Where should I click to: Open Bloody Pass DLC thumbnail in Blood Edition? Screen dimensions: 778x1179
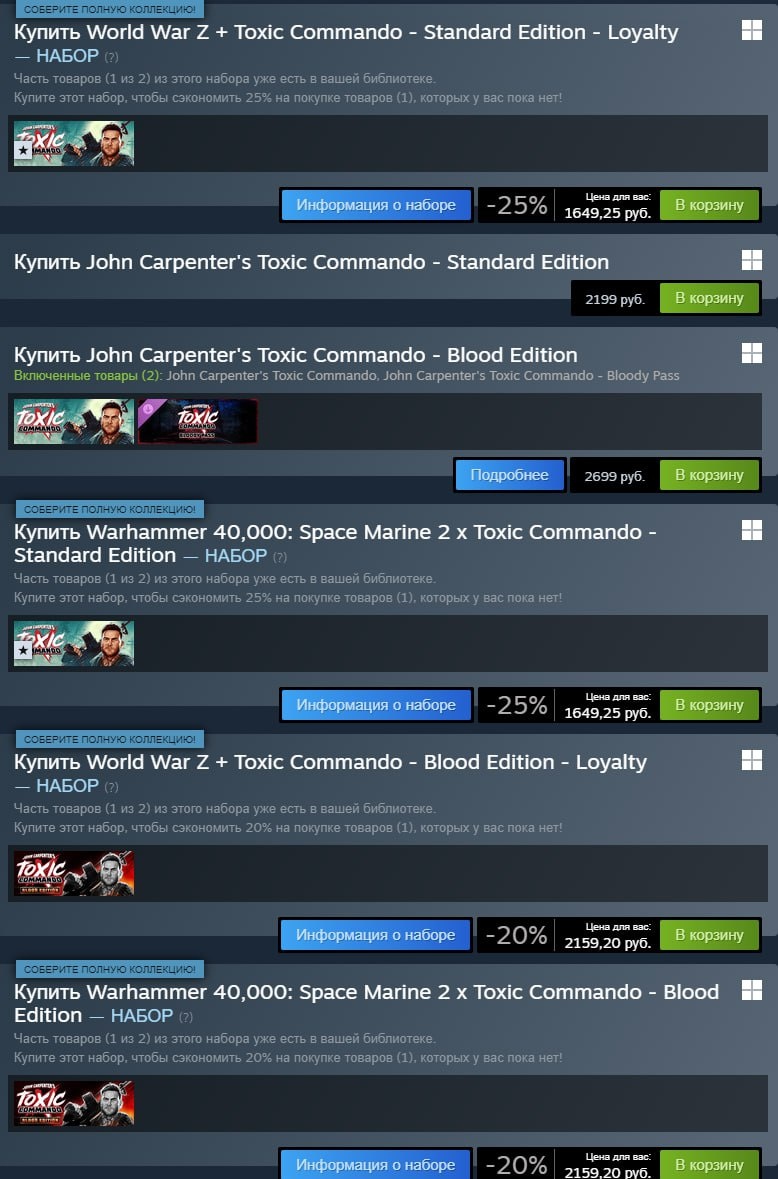[198, 421]
